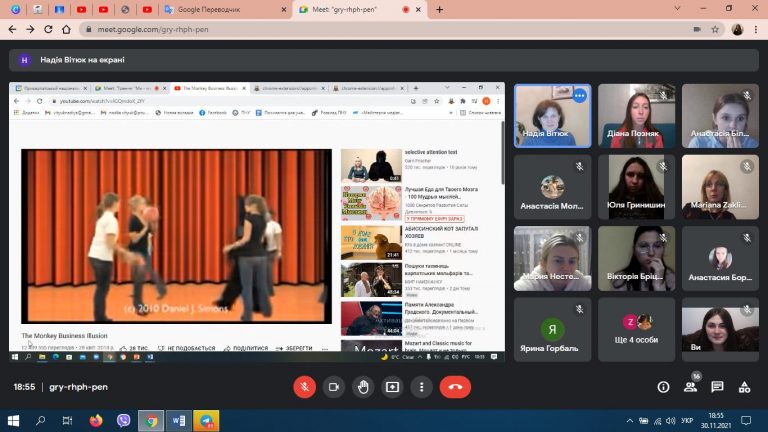Toggle the camera on or off
The image size is (768, 432).
pos(334,387)
